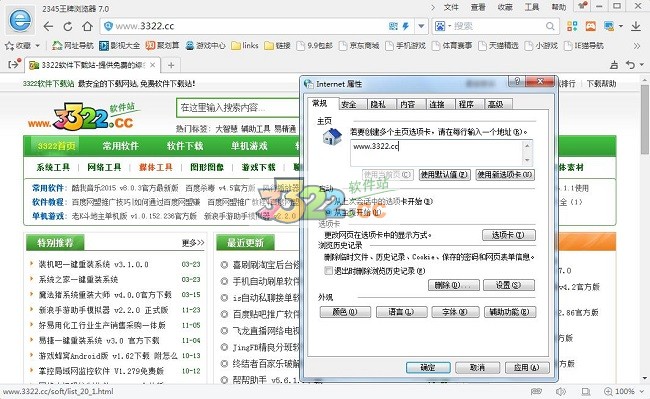Click 使用新选项卡 button

[505, 174]
